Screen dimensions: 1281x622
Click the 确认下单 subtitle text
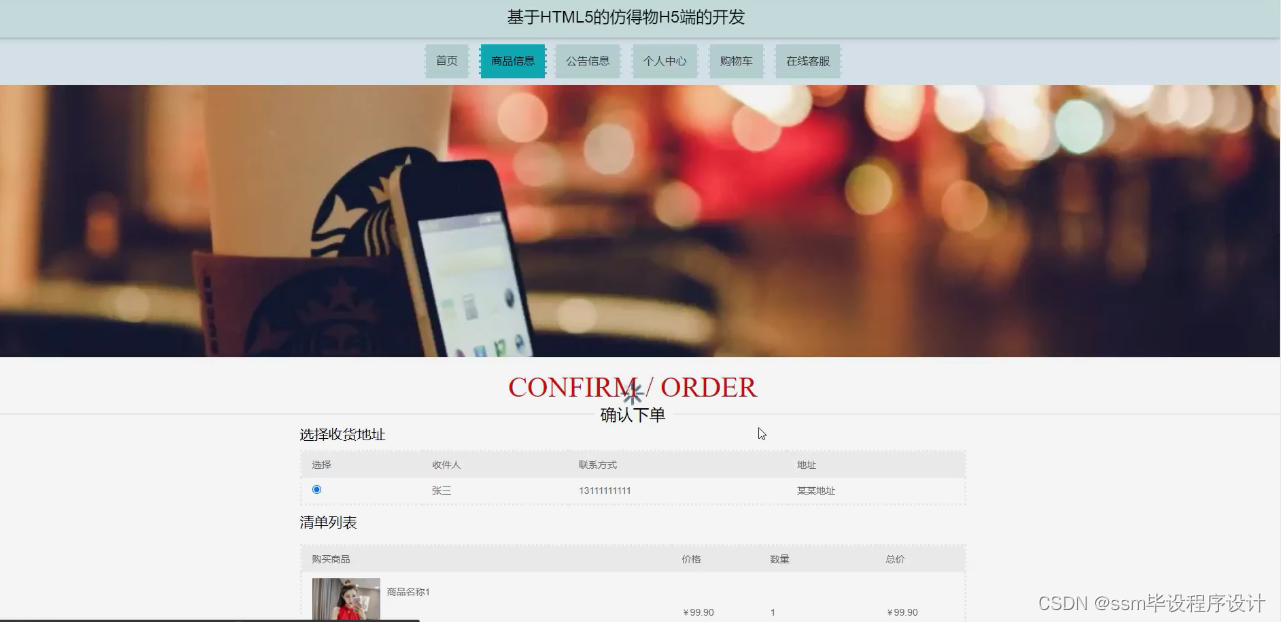(632, 414)
